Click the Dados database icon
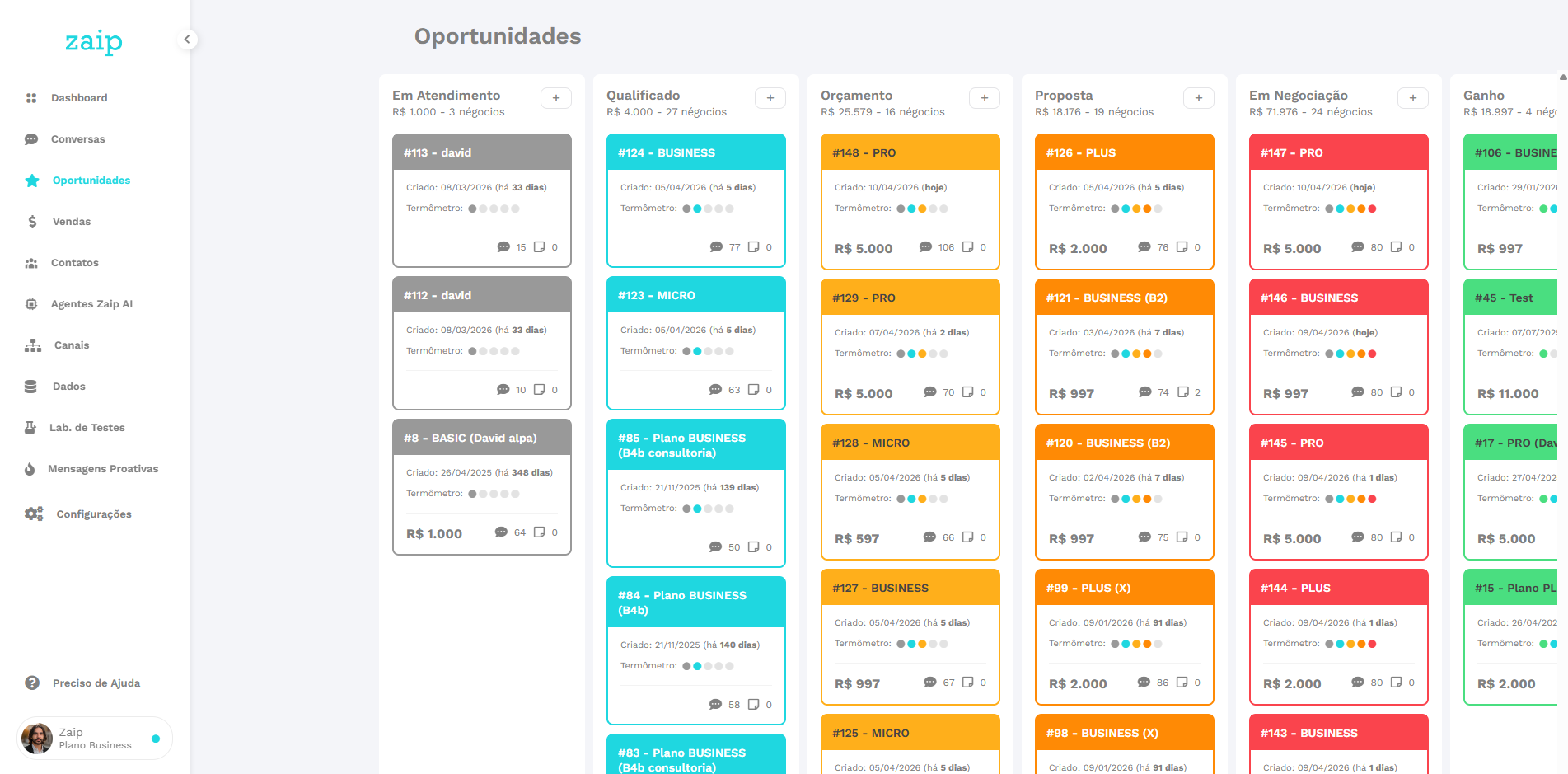Screen dimensions: 1568x774 pyautogui.click(x=30, y=387)
